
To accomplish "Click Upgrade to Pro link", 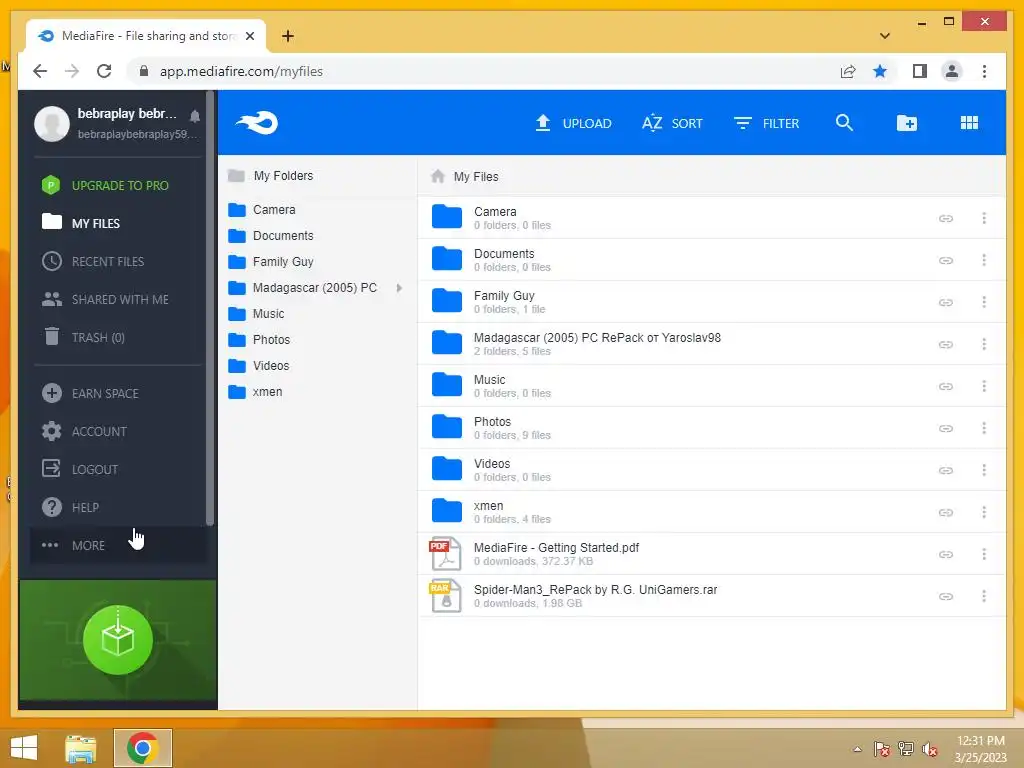I will (118, 185).
